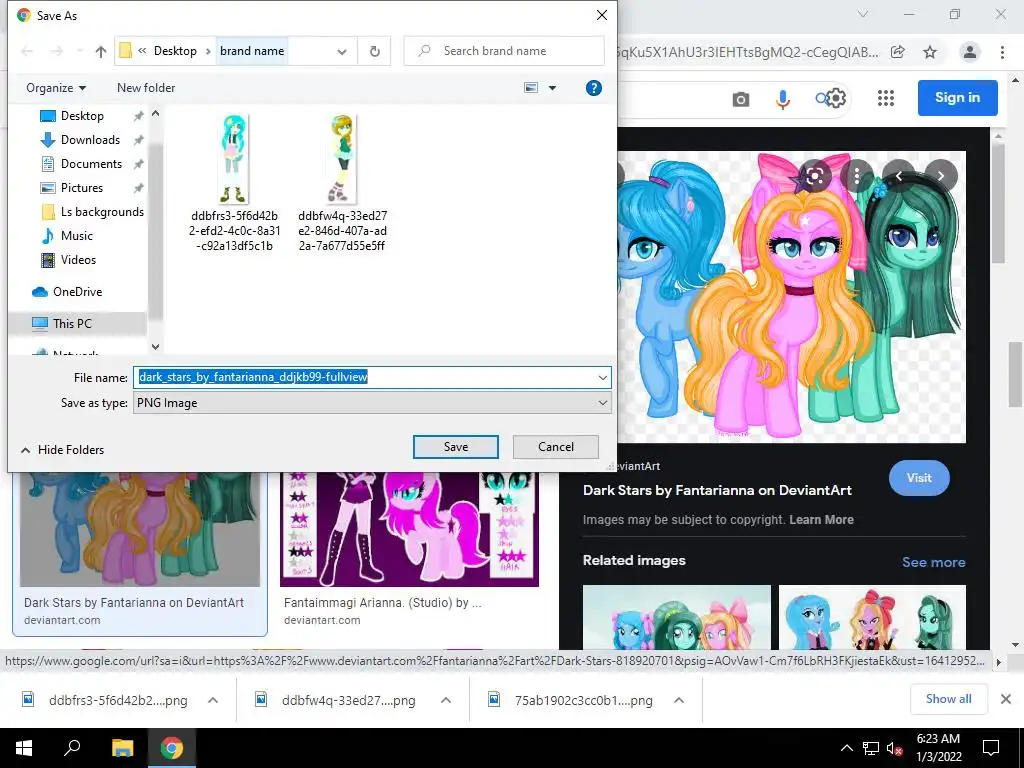The height and width of the screenshot is (768, 1024).
Task: Open Google search by image camera icon
Action: click(741, 99)
